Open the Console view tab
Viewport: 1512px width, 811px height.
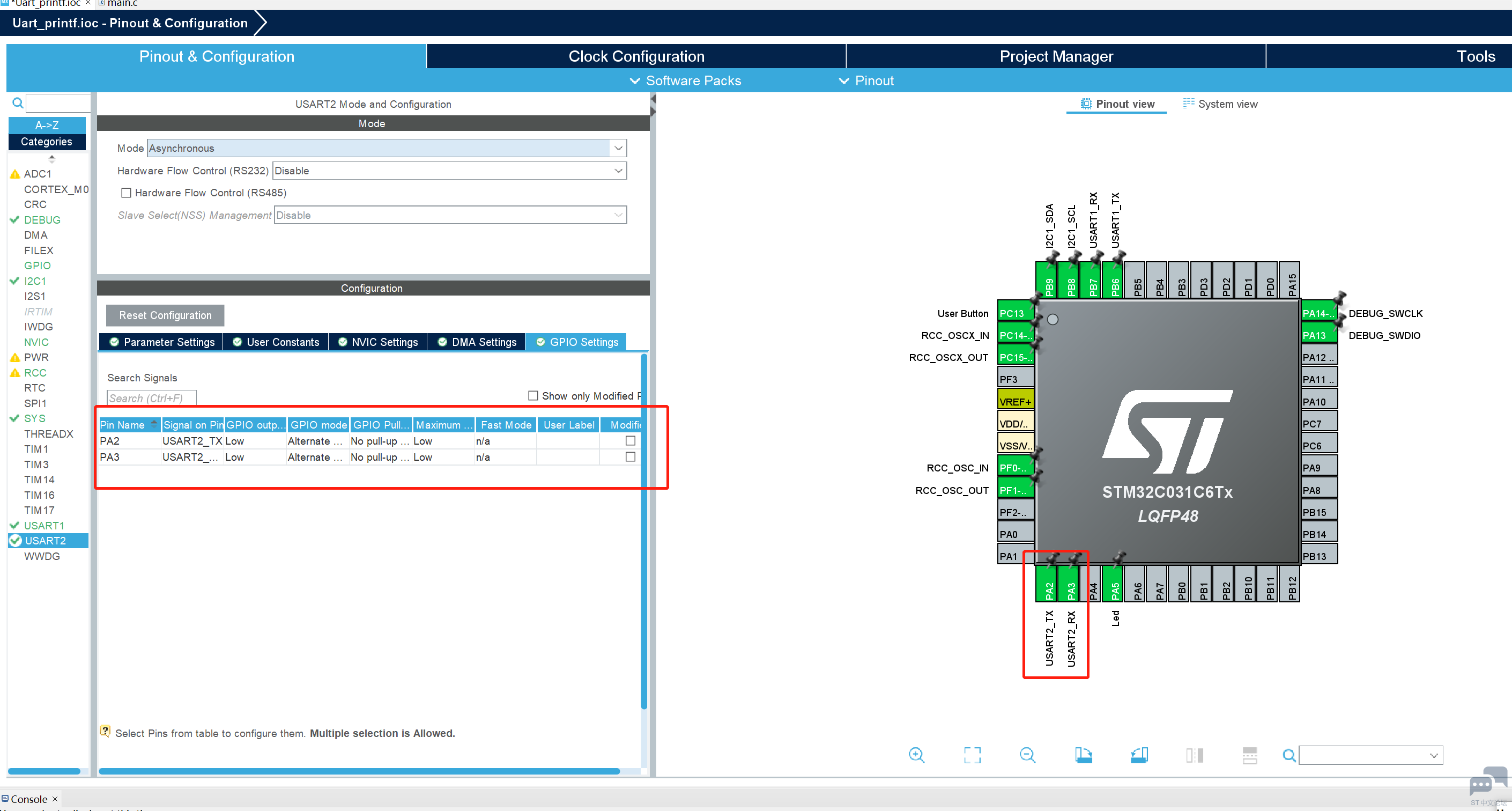click(29, 799)
